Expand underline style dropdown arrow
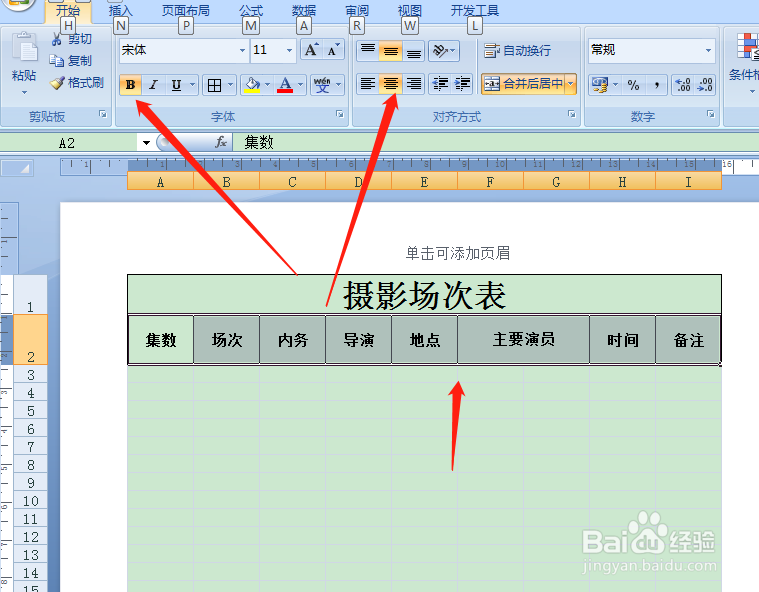 click(x=192, y=85)
